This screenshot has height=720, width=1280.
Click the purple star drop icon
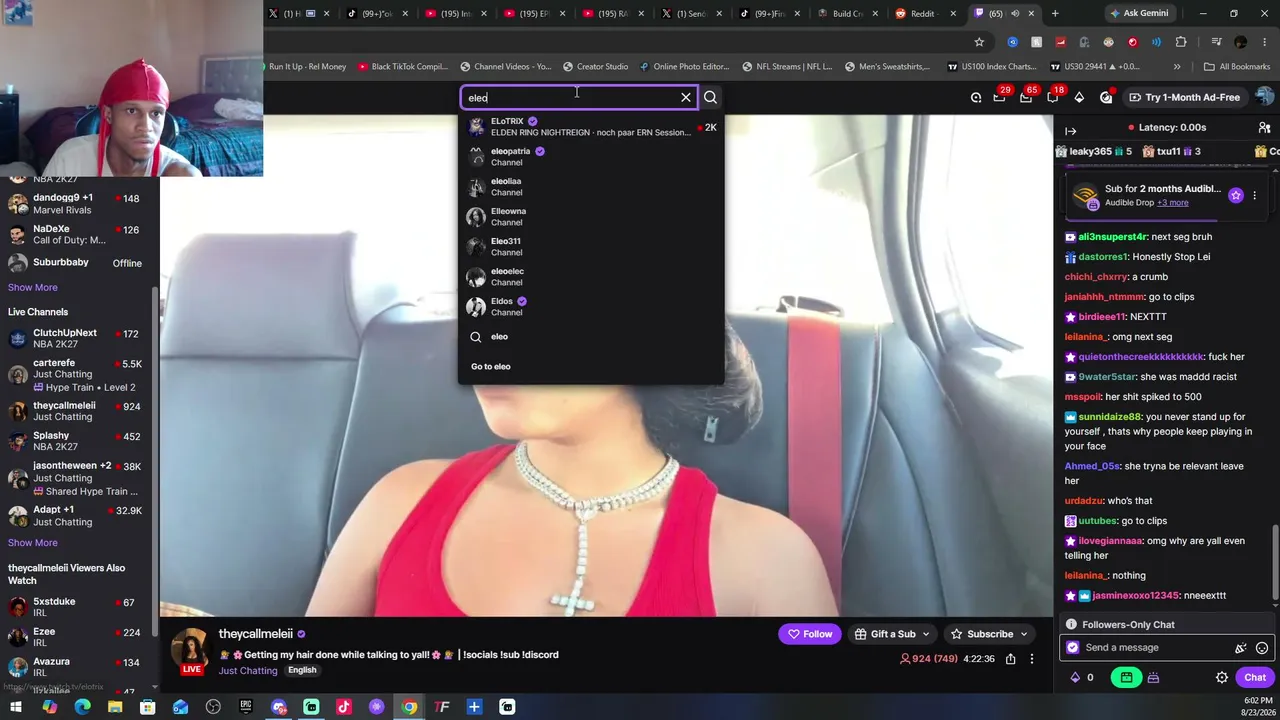[1236, 195]
